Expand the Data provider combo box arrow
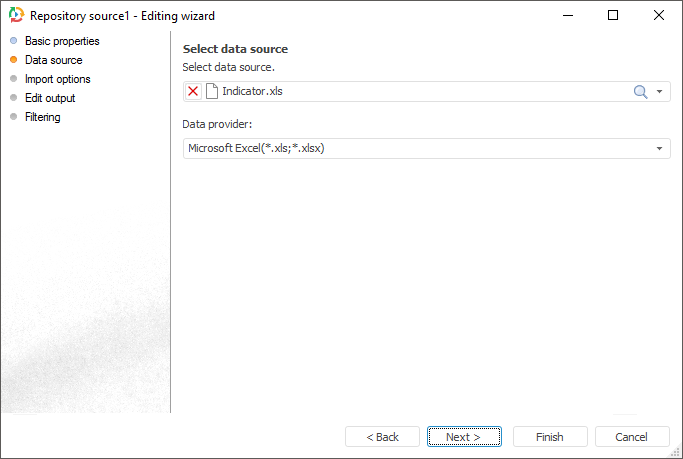Screen dimensions: 683x459 click(x=660, y=149)
